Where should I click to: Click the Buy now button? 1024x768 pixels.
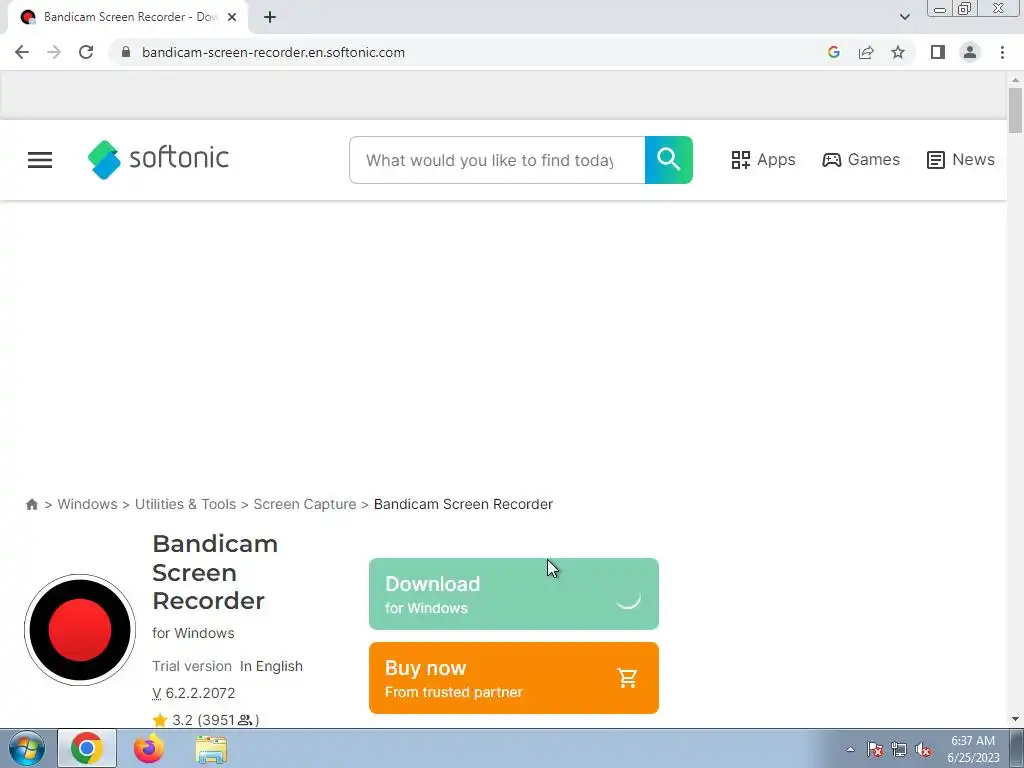click(514, 678)
